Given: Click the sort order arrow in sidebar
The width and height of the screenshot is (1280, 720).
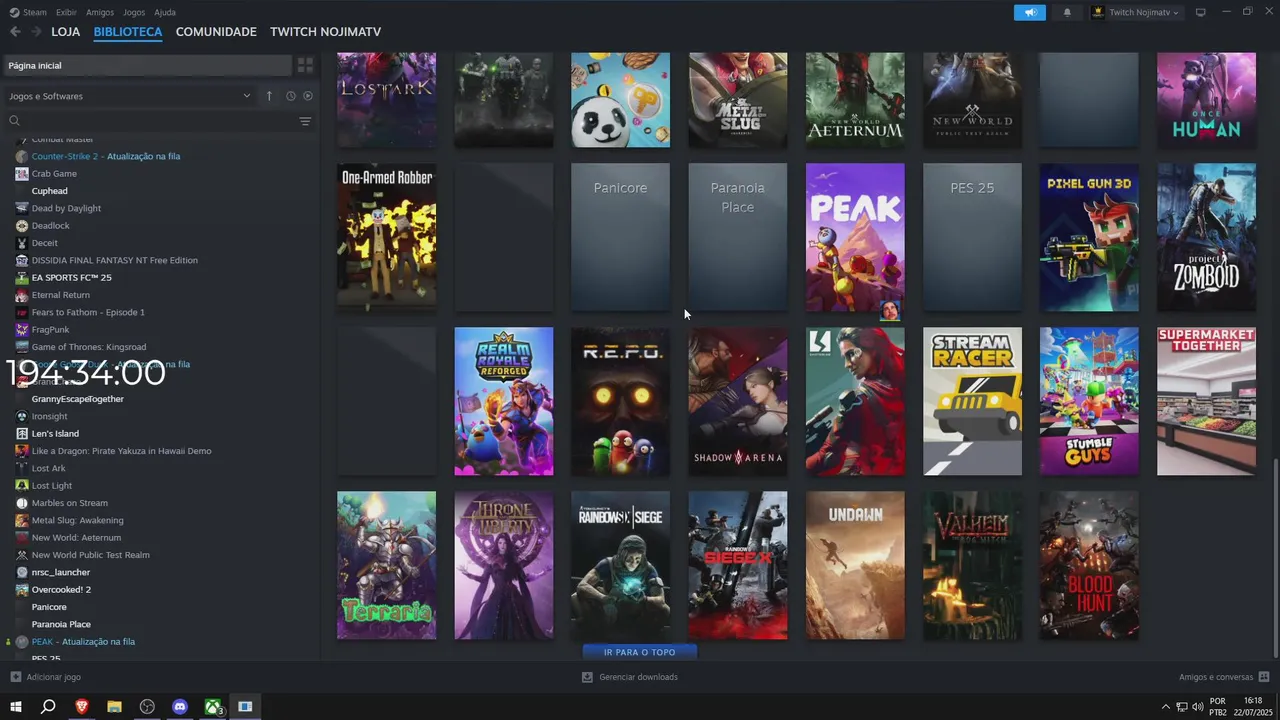Looking at the screenshot, I should (x=269, y=96).
